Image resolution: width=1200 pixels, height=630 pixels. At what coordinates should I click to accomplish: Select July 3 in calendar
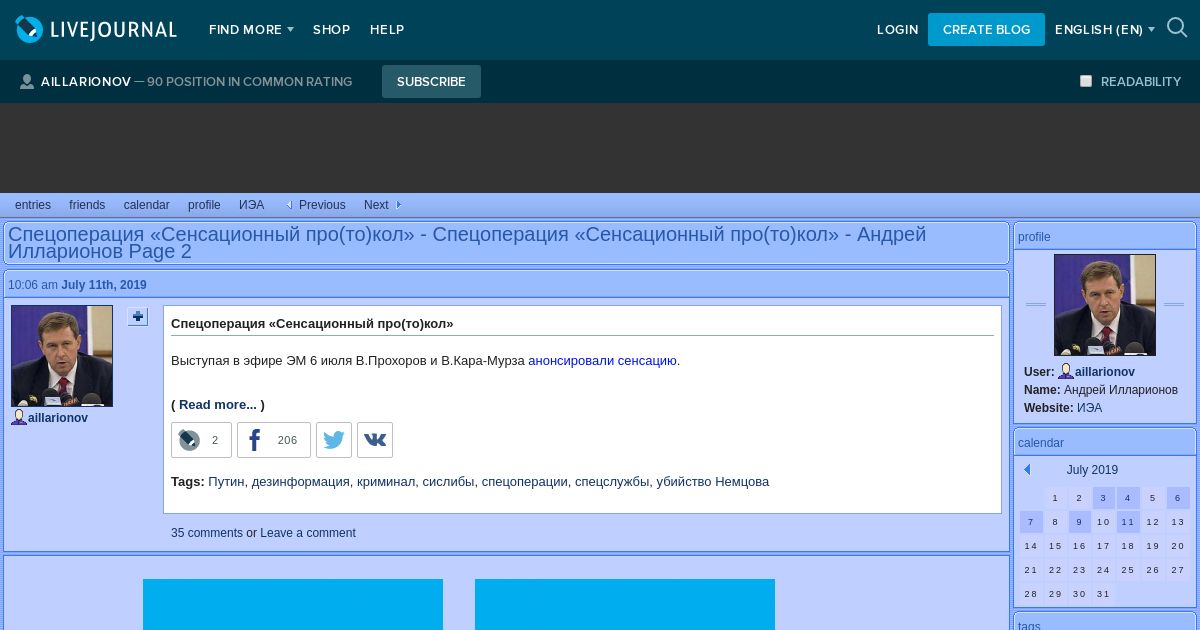1104,498
